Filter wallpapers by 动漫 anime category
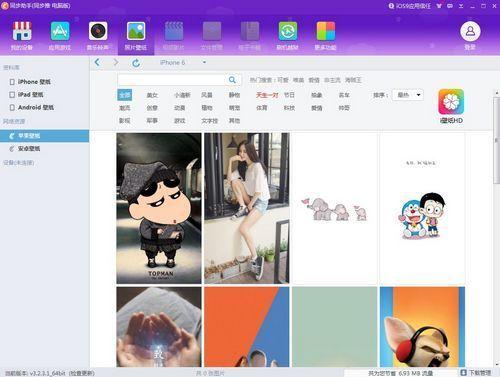This screenshot has width=500, height=377. pos(180,108)
